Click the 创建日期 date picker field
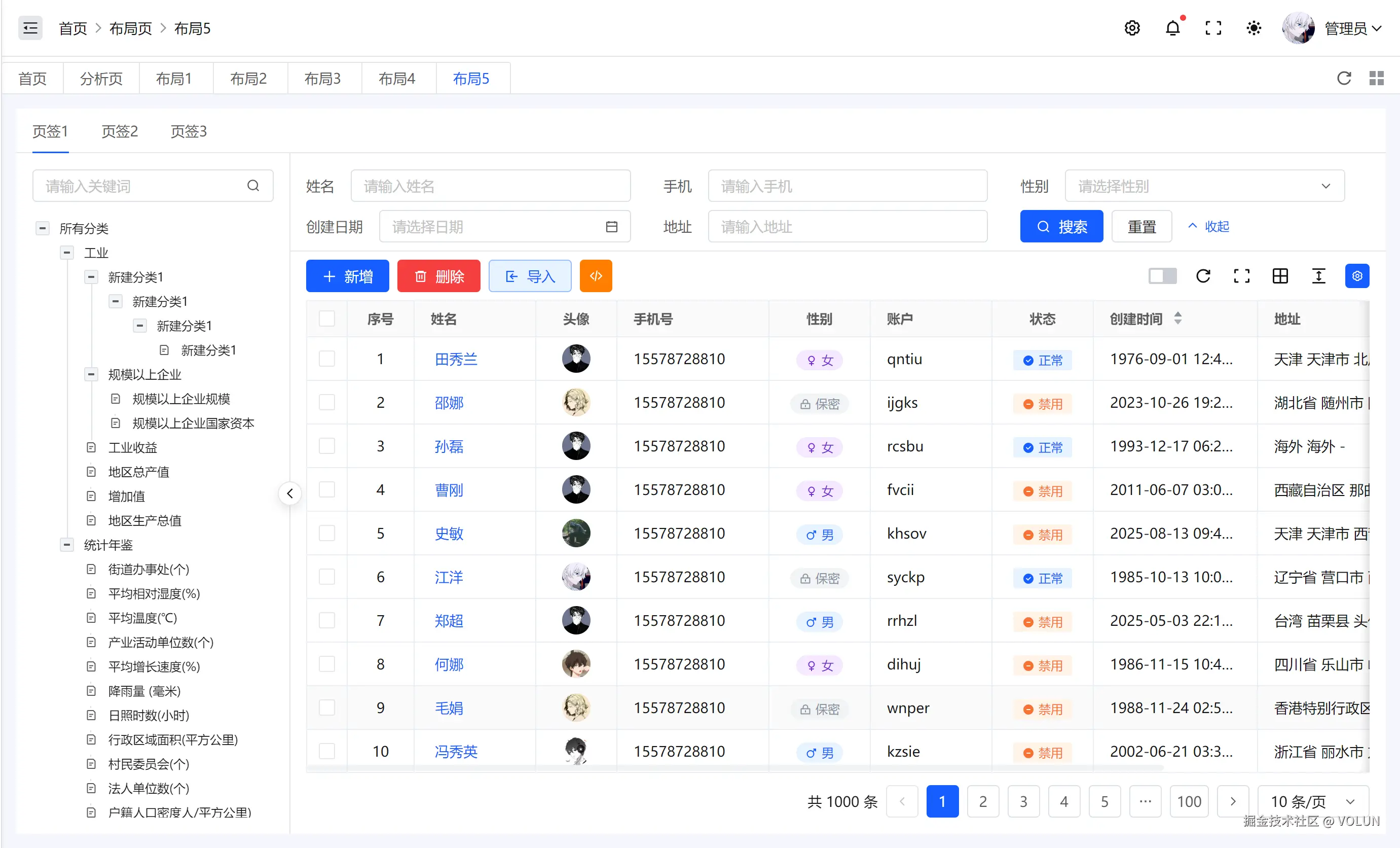This screenshot has width=1400, height=848. [x=504, y=227]
